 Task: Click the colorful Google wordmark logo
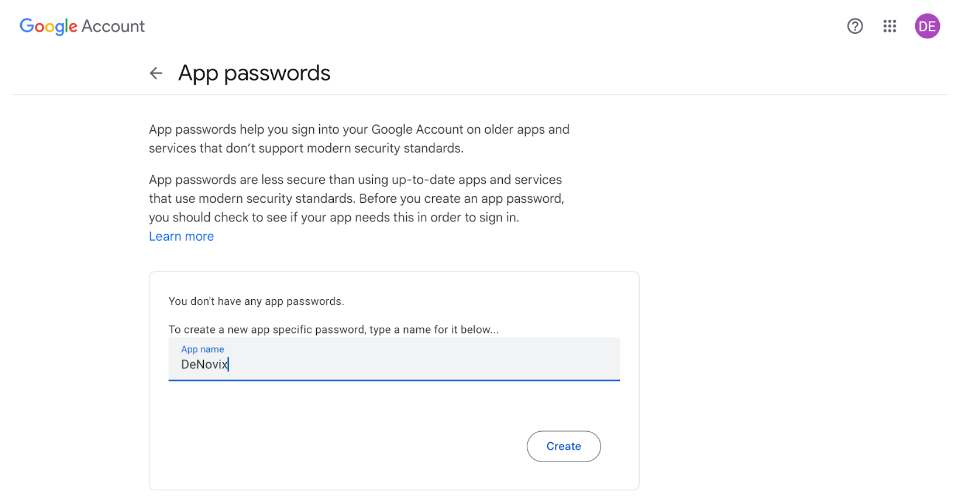[48, 26]
